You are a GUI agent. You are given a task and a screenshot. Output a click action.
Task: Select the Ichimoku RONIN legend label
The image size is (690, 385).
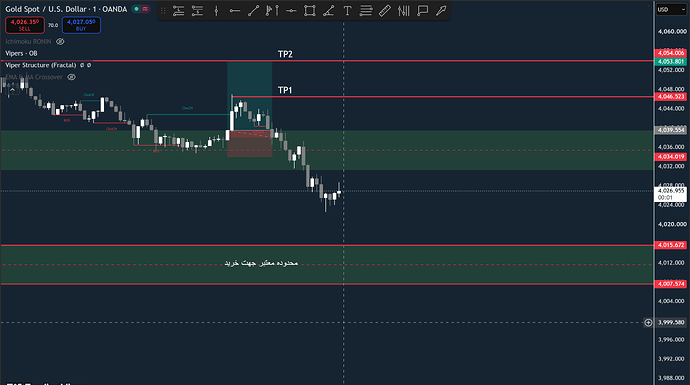click(28, 41)
